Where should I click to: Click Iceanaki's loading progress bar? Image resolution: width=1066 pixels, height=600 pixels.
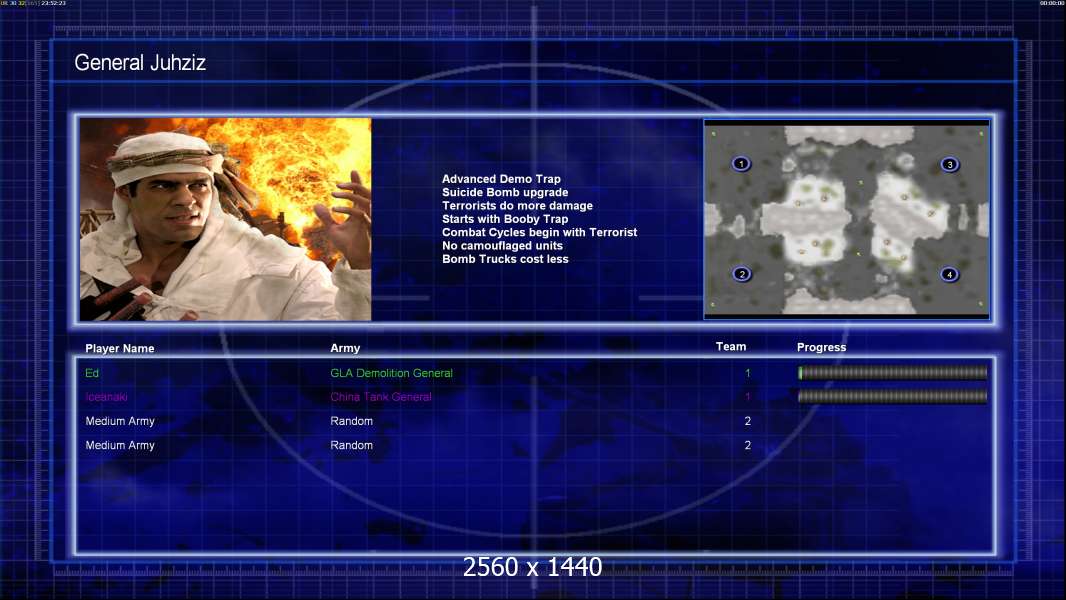[892, 396]
